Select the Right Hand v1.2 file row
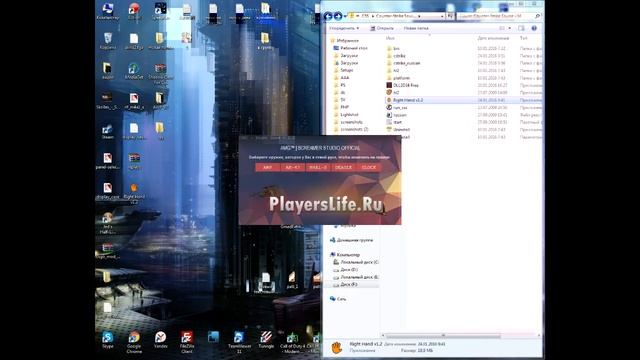This screenshot has height=360, width=640. [x=463, y=100]
